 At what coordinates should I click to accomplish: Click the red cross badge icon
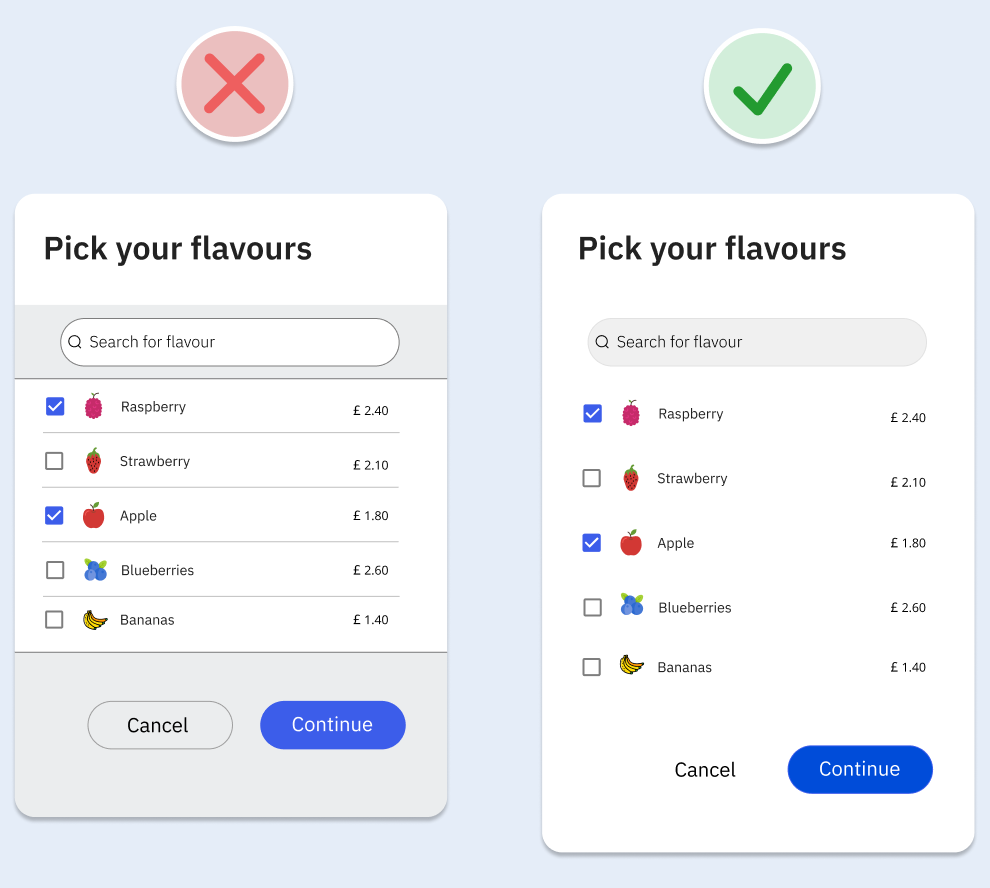[235, 84]
